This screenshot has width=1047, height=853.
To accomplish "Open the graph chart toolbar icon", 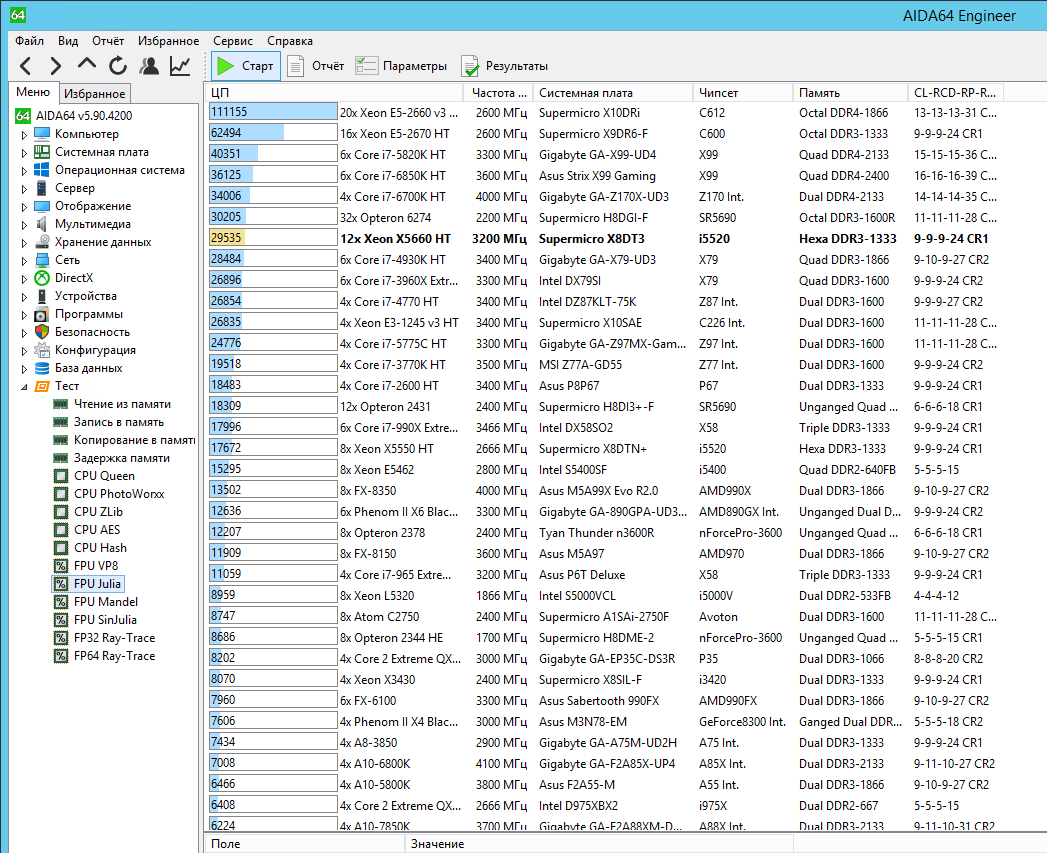I will pos(180,65).
